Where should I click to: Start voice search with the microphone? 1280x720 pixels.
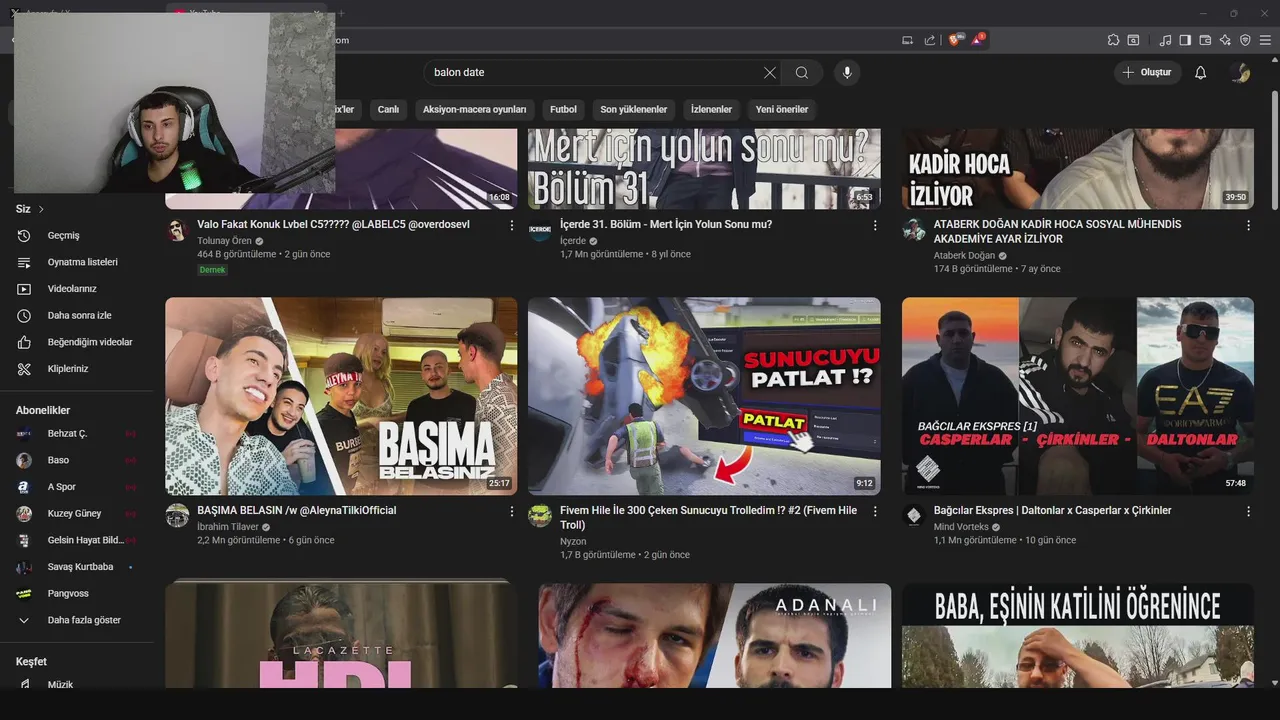point(847,73)
